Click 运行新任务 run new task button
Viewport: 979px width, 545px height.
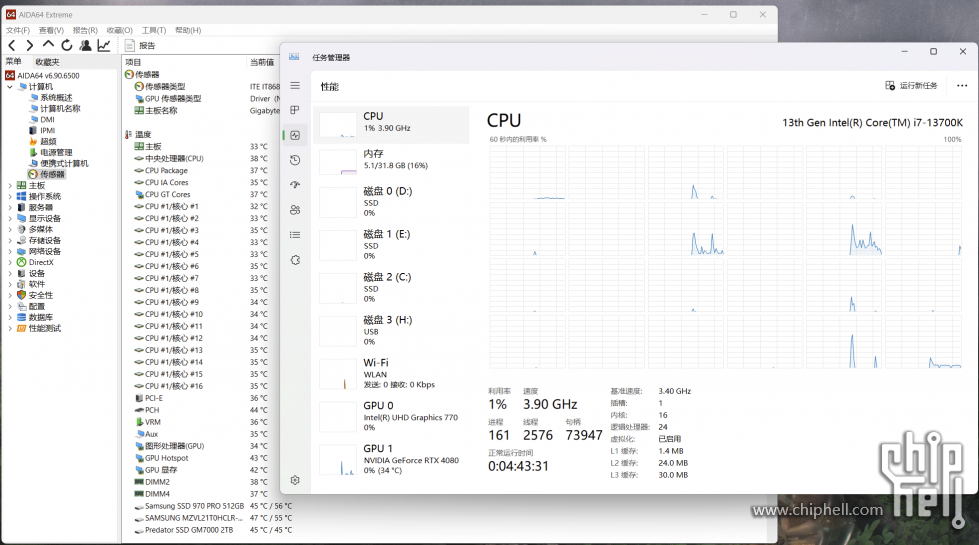point(911,86)
